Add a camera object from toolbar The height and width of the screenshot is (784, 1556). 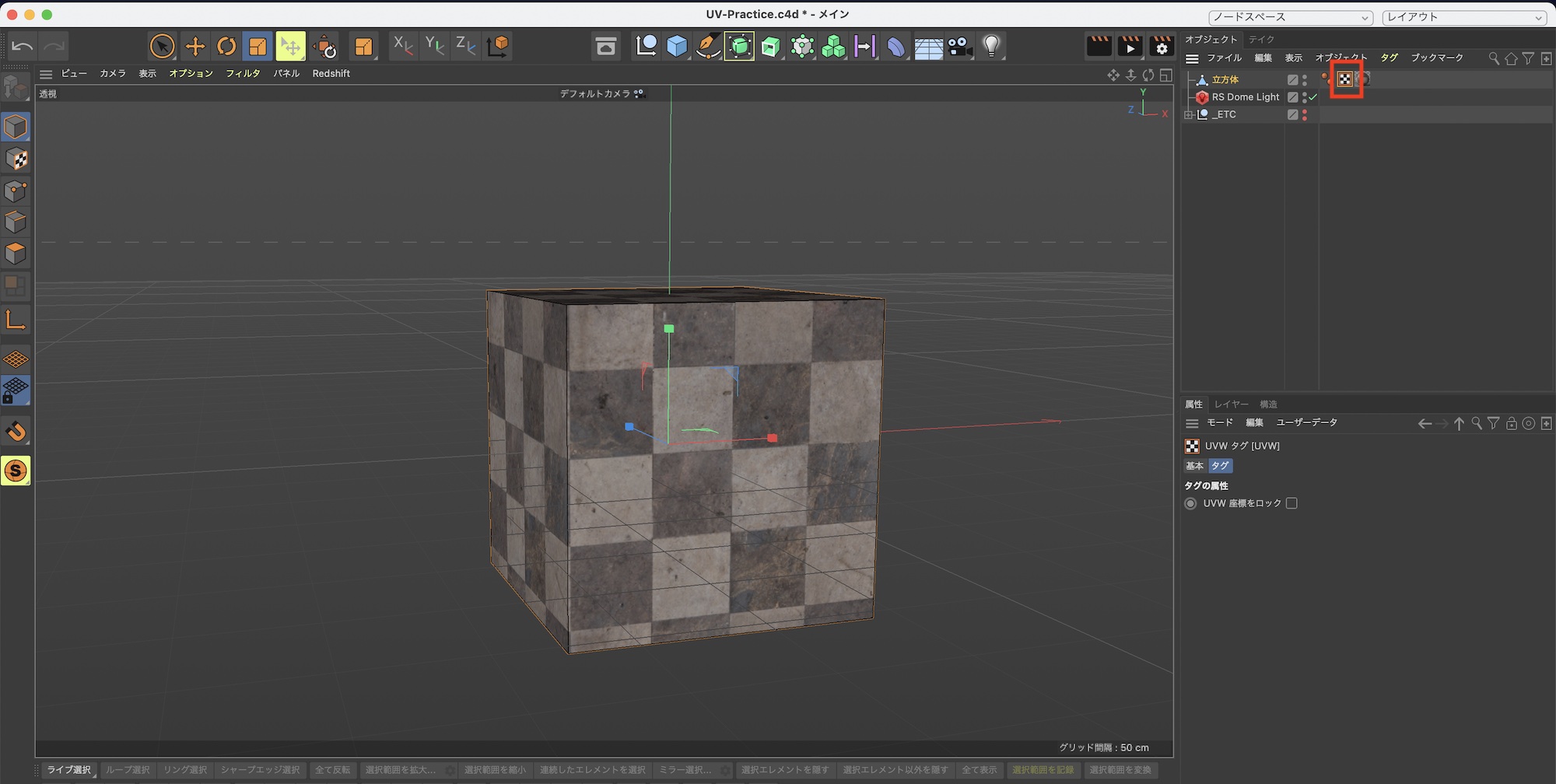(x=960, y=47)
